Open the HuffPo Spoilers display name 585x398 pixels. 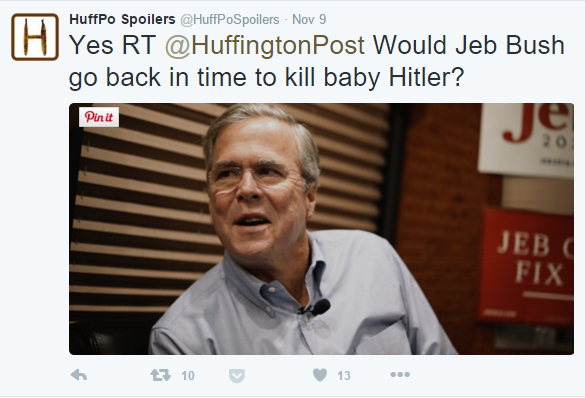tap(122, 19)
